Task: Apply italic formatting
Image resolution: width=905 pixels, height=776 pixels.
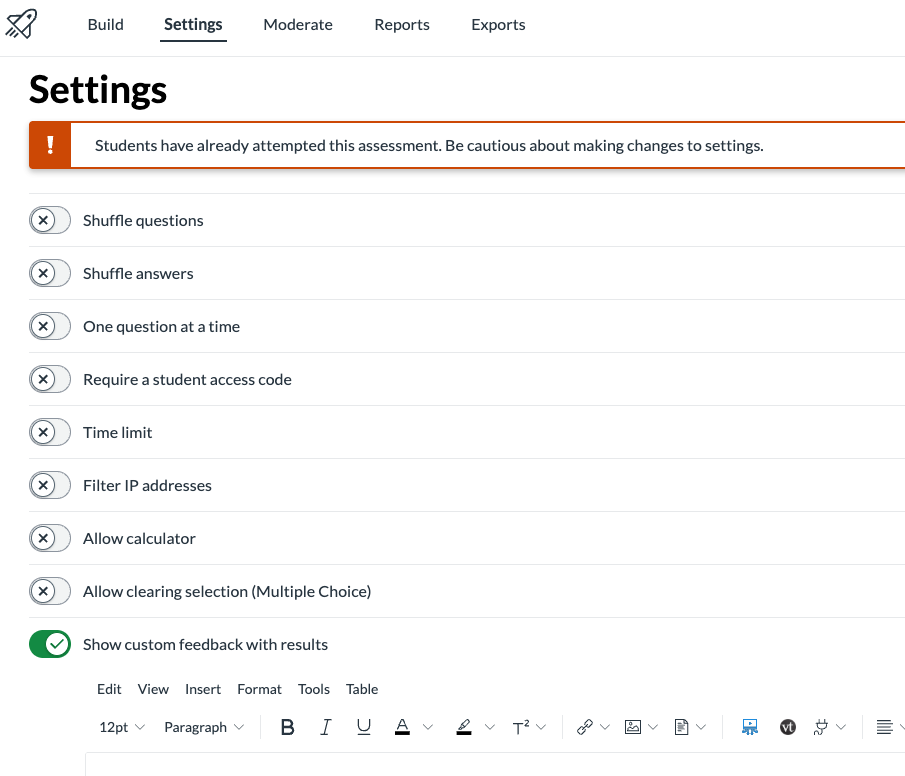Action: coord(326,728)
